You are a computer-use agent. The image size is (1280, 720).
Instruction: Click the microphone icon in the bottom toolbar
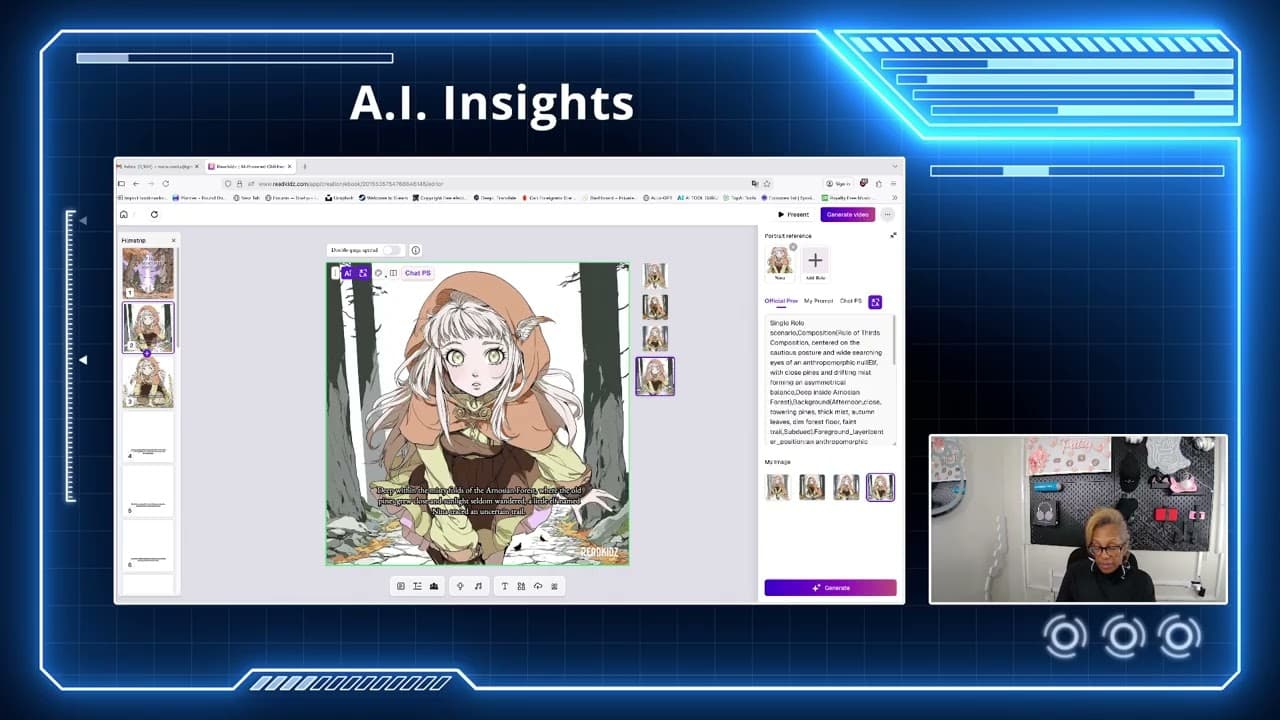[x=460, y=586]
